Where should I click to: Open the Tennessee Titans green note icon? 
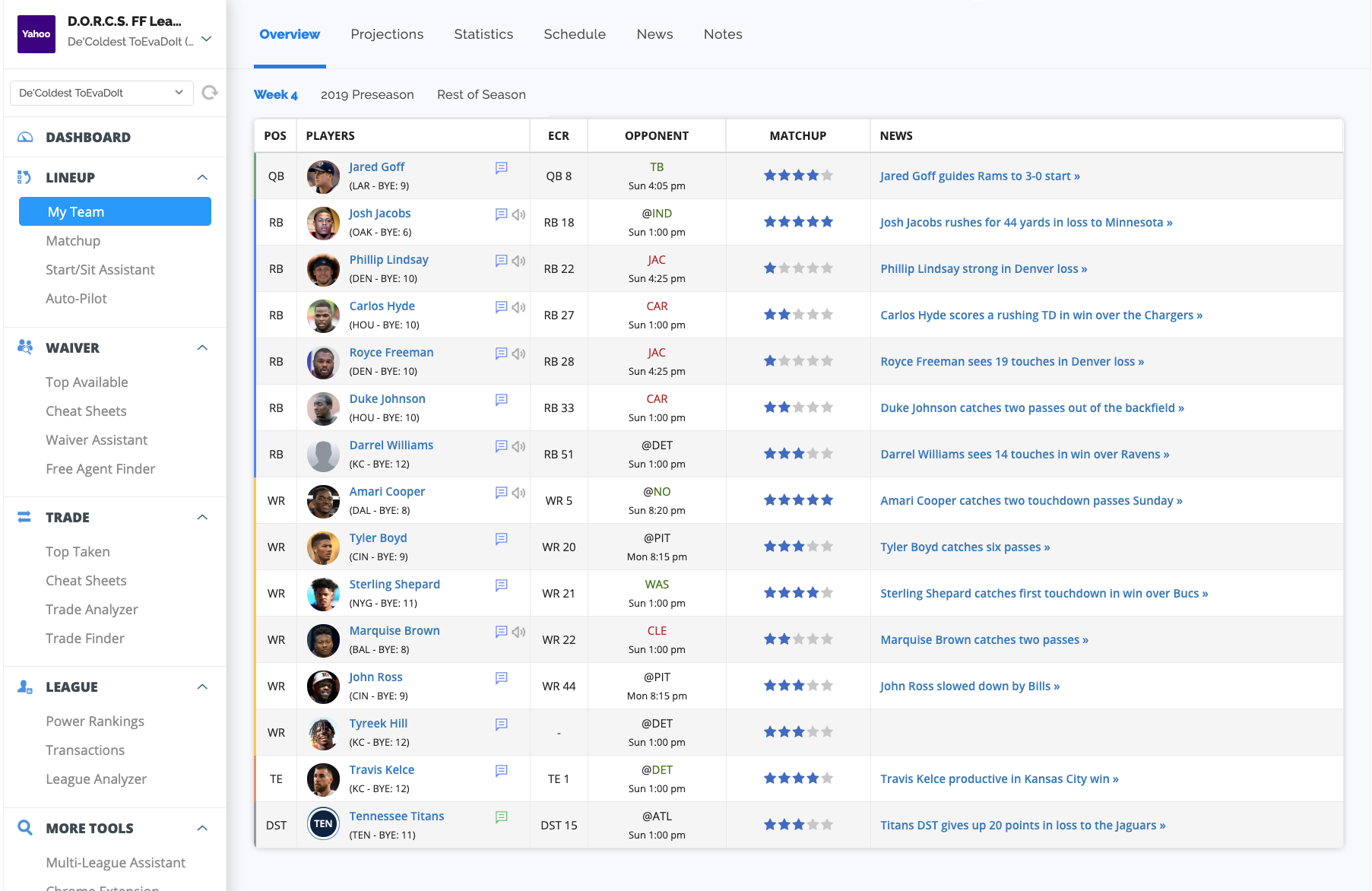502,817
